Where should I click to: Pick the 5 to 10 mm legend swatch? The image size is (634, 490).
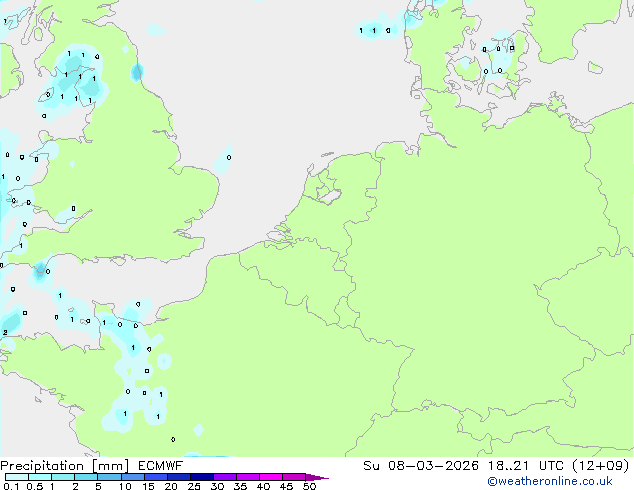pos(109,477)
